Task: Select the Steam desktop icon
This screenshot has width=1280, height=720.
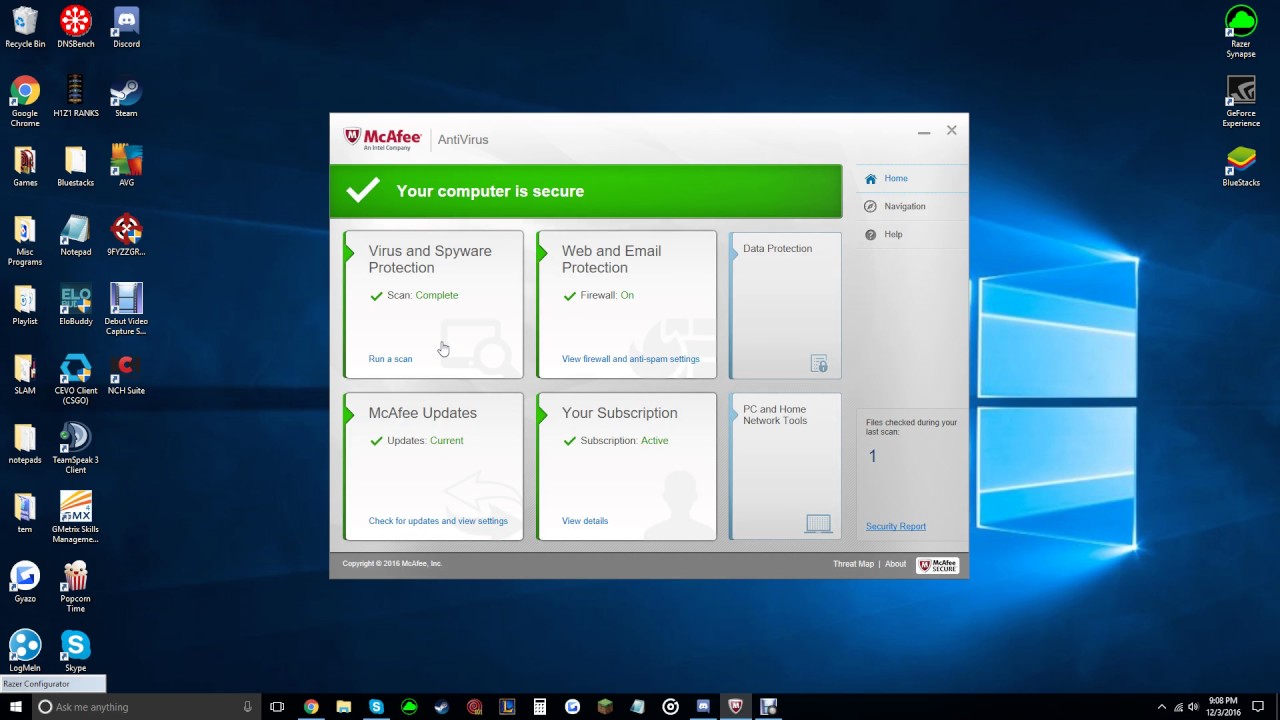Action: pyautogui.click(x=126, y=96)
